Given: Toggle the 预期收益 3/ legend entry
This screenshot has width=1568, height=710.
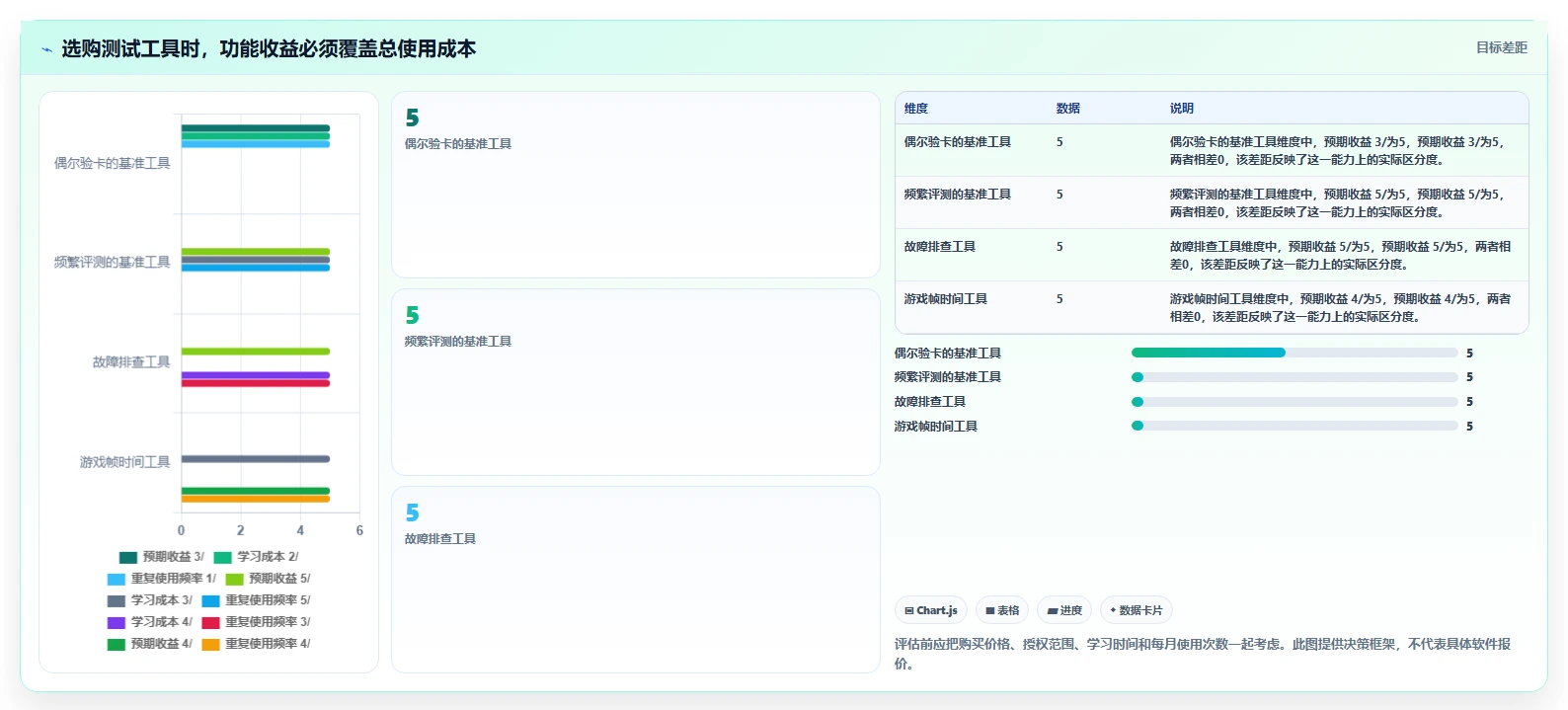Looking at the screenshot, I should pos(161,557).
